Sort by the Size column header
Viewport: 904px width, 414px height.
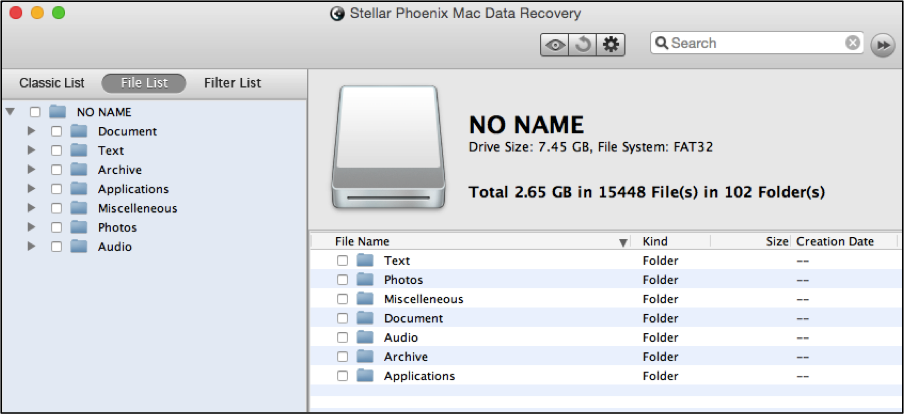click(750, 242)
